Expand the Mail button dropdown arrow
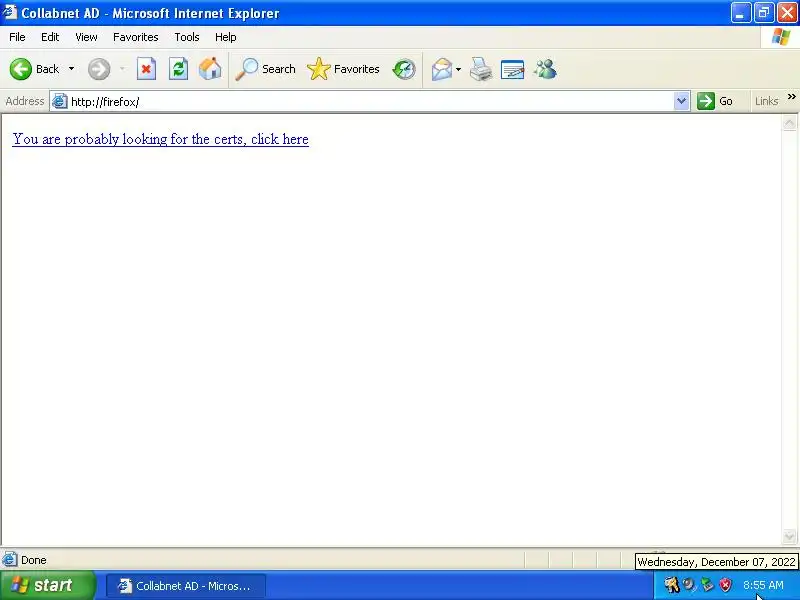Screen dimensions: 800x600 point(458,69)
